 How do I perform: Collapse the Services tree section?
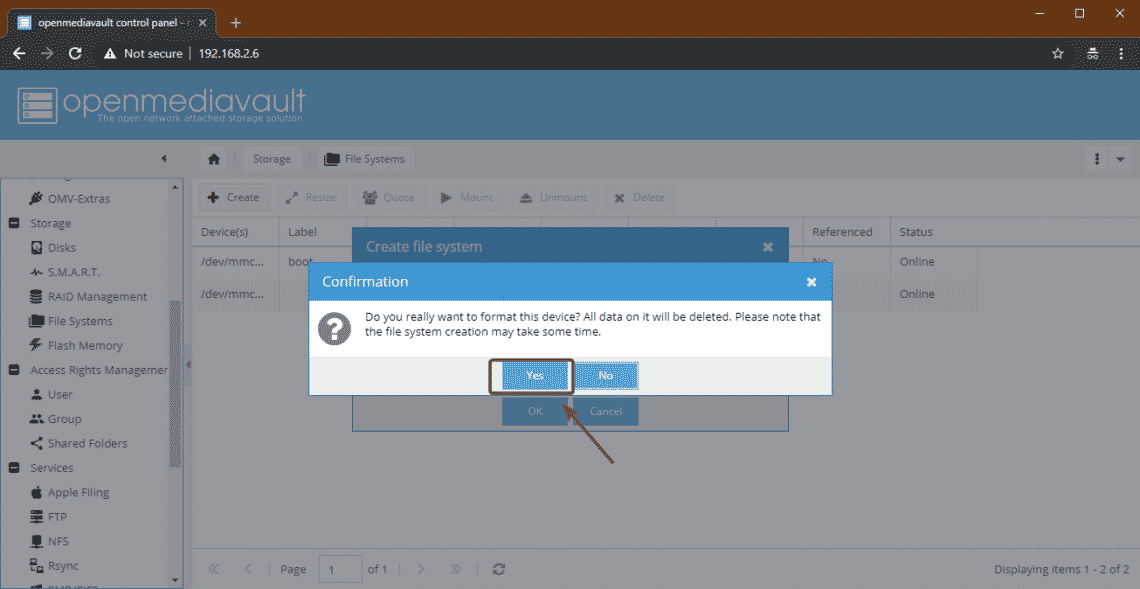click(x=14, y=468)
